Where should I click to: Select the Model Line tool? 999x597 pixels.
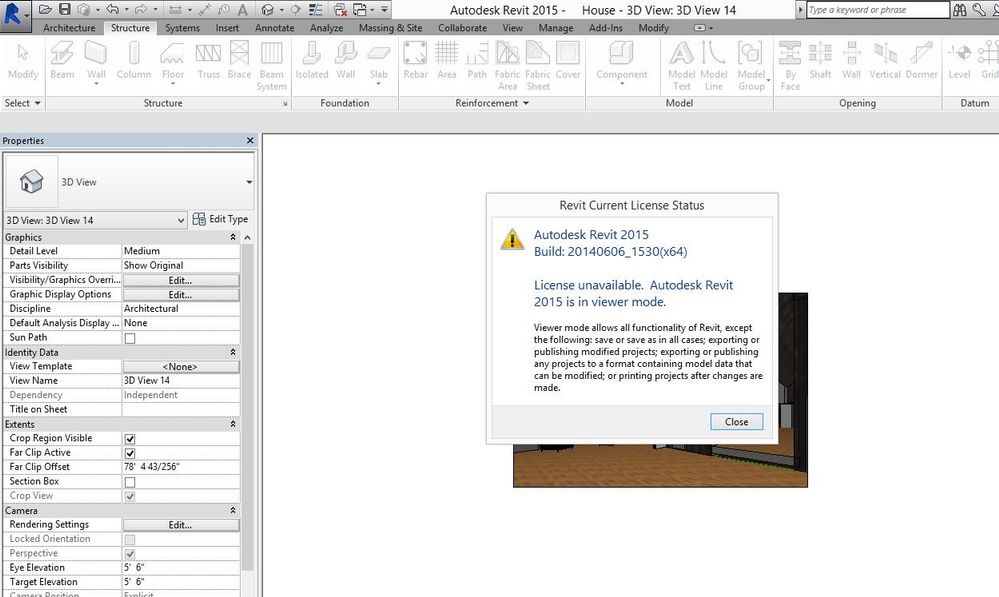click(x=714, y=66)
